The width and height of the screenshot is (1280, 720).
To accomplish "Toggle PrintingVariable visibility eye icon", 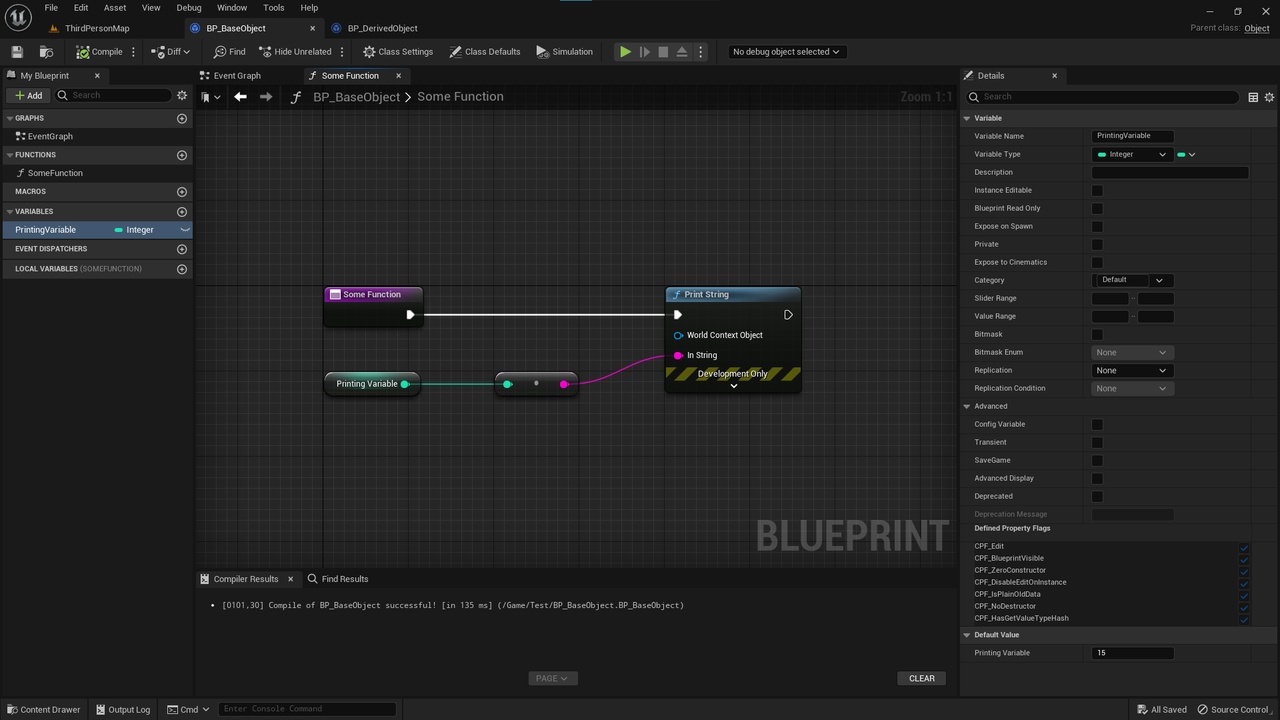I will 184,230.
